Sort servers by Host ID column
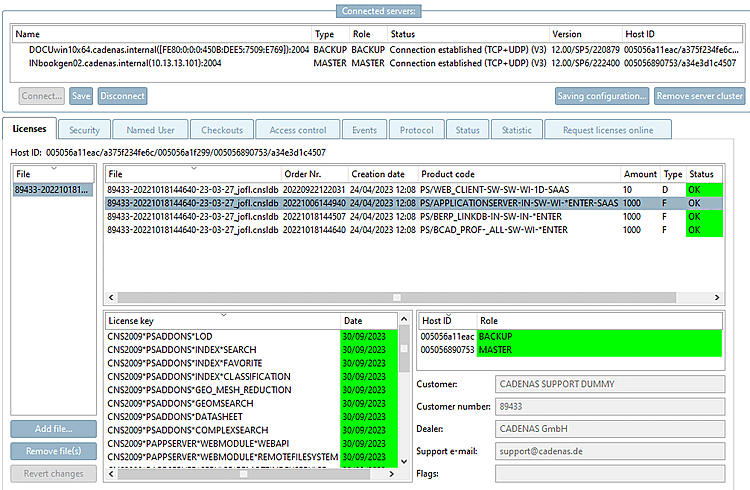 [x=682, y=34]
